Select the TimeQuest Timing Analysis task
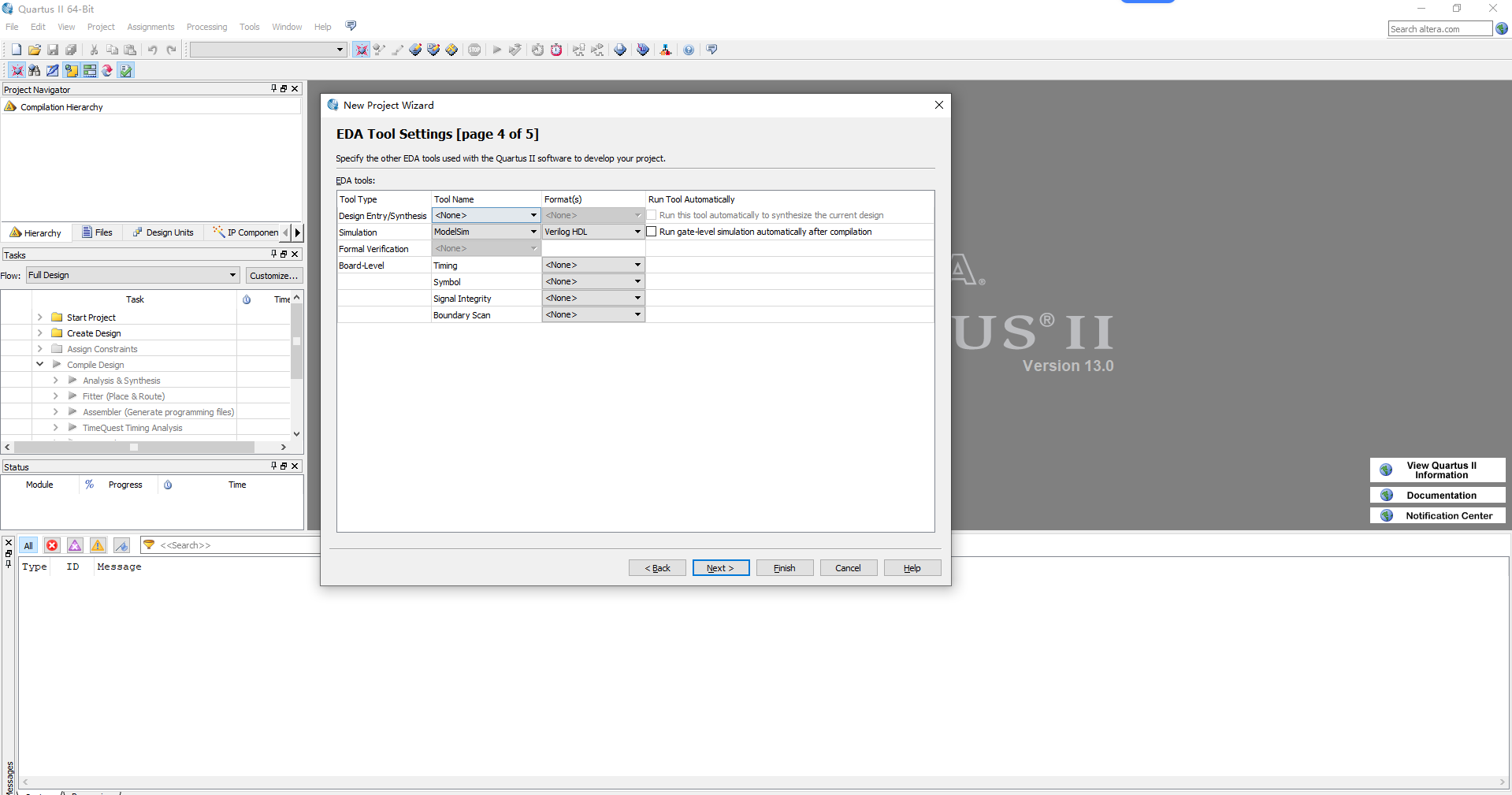Screen dimensions: 1512x795 [x=132, y=428]
